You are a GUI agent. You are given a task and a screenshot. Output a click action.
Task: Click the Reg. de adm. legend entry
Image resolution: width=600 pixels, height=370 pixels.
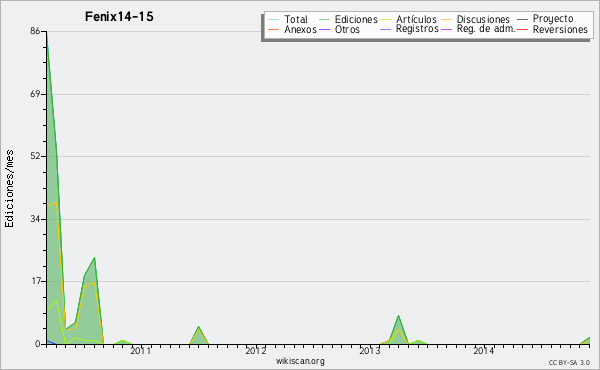478,29
